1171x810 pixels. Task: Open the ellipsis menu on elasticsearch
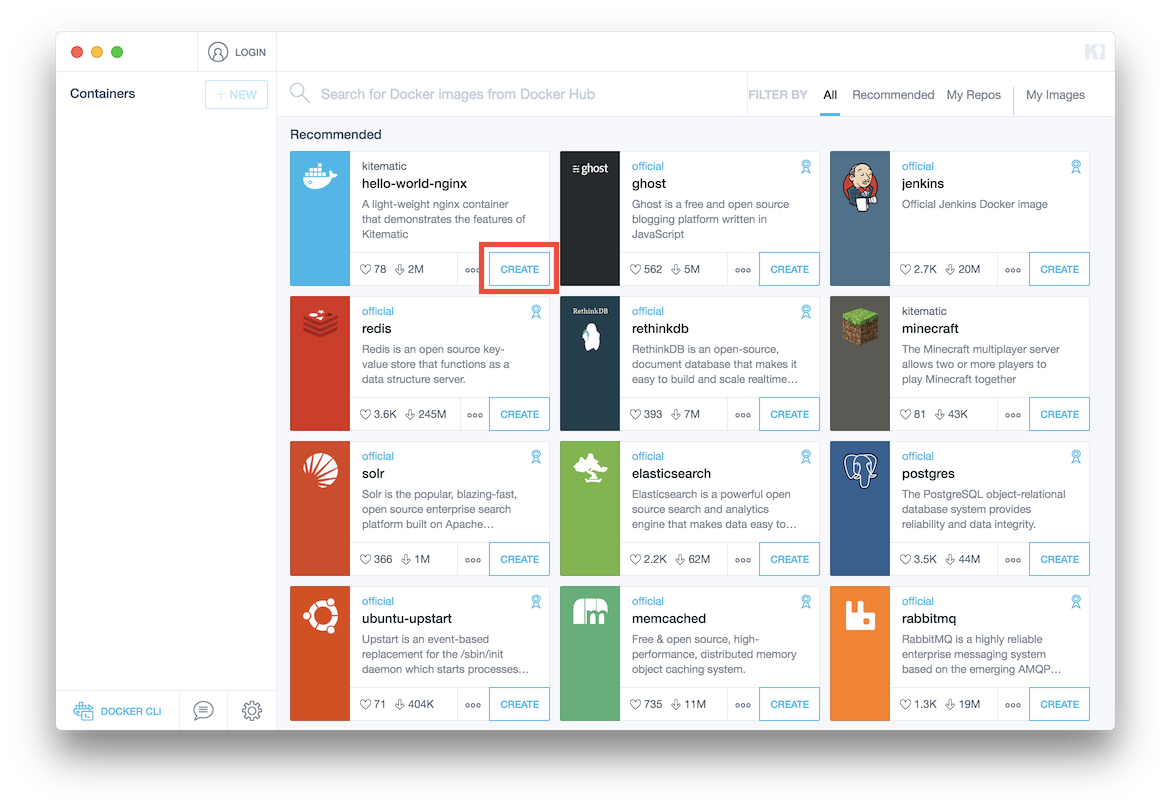pyautogui.click(x=743, y=560)
